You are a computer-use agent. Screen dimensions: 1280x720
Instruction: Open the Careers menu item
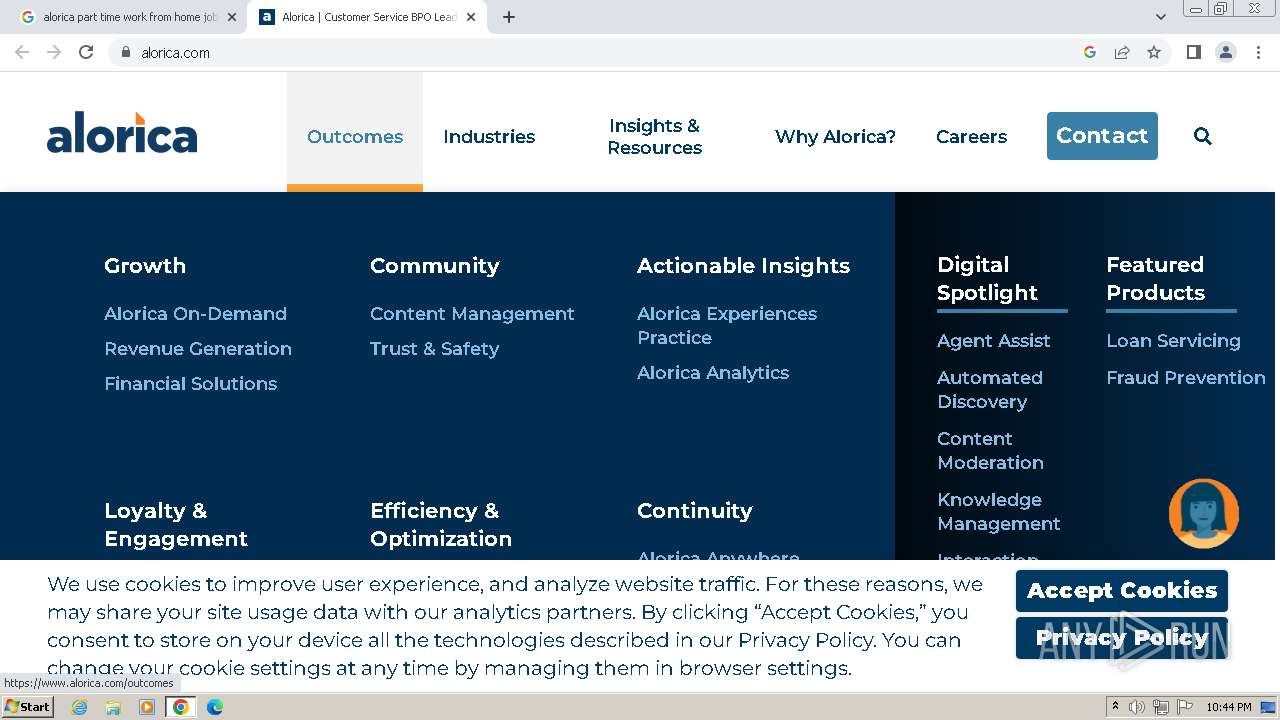click(971, 137)
